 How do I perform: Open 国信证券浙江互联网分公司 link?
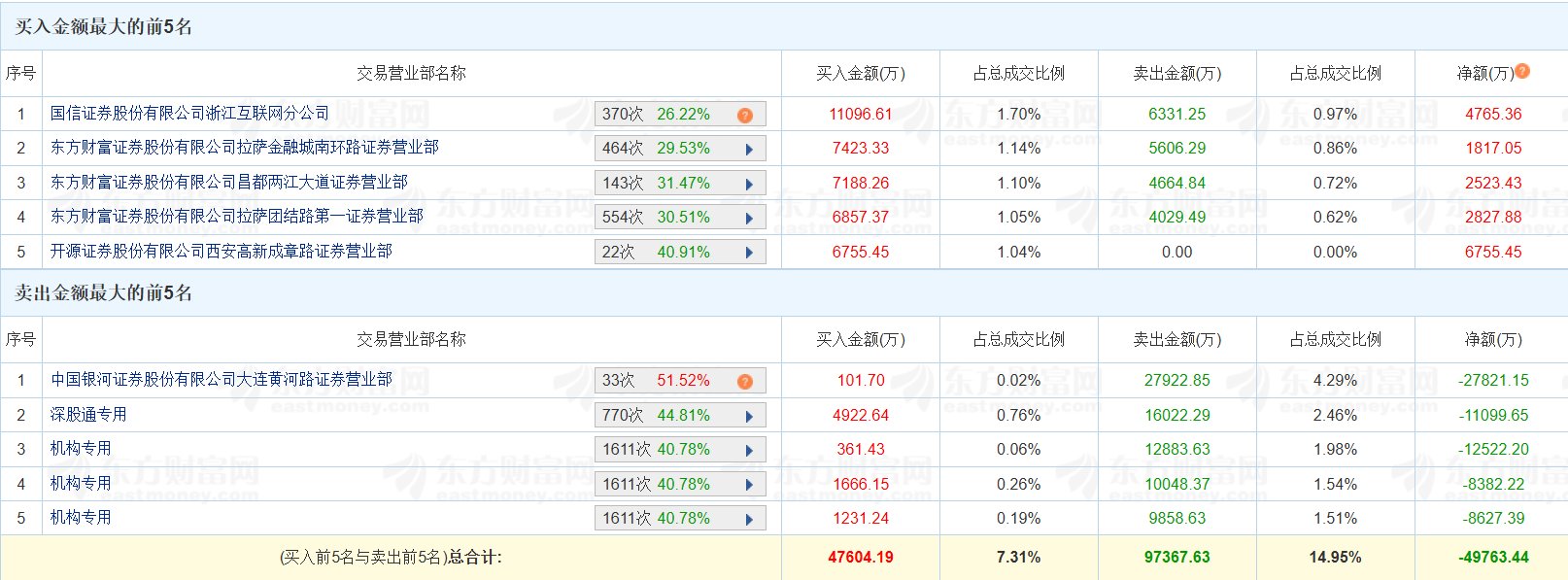[x=189, y=114]
